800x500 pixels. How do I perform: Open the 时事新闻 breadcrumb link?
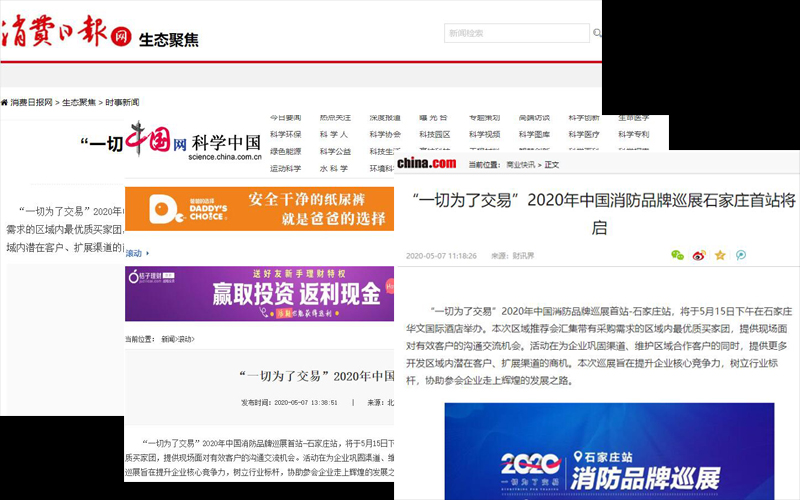[x=122, y=102]
